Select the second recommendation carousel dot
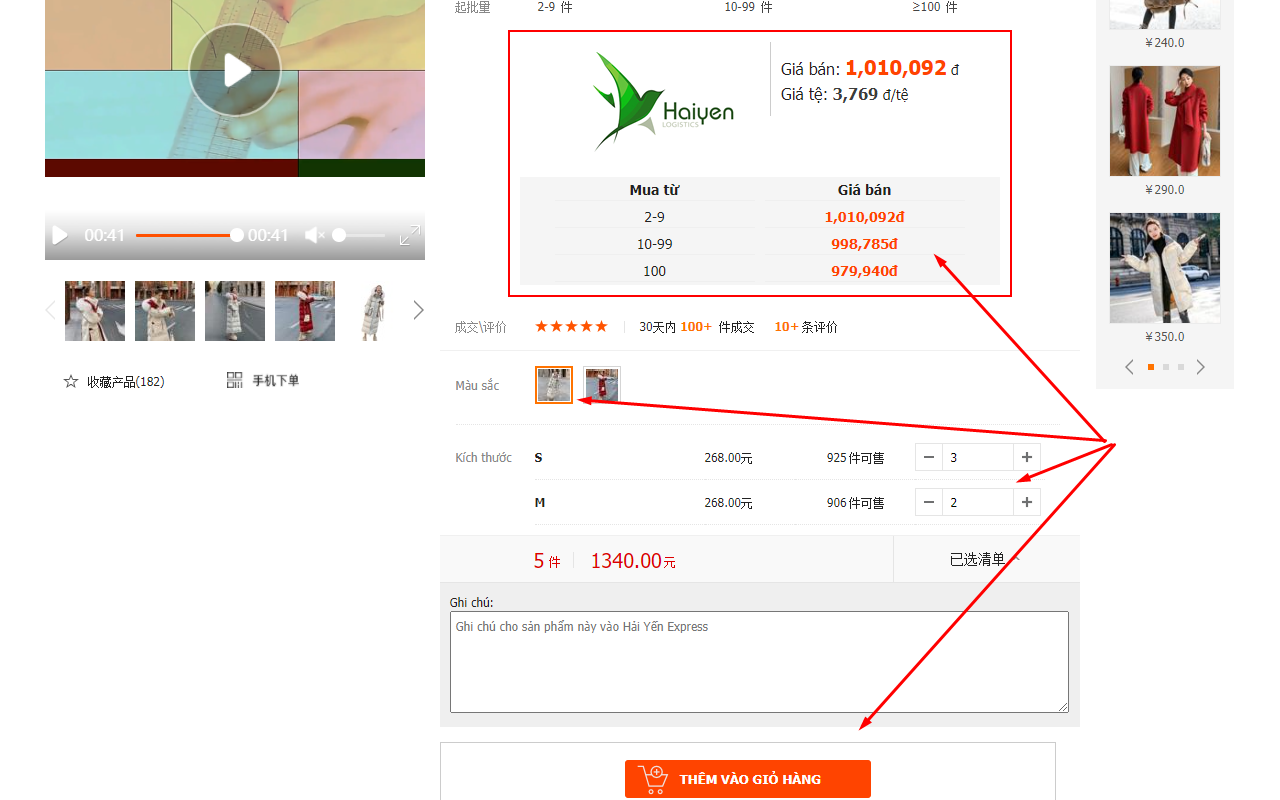This screenshot has width=1280, height=800. (x=1166, y=367)
